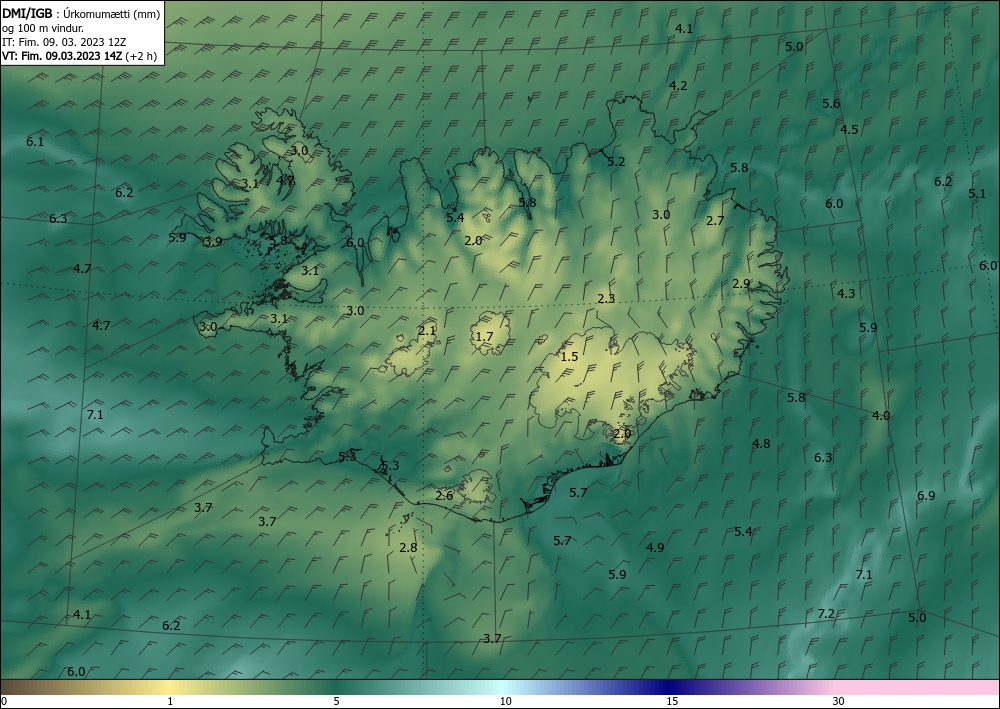This screenshot has height=709, width=1000.
Task: Click the 4.8 value on the map
Action: (761, 444)
